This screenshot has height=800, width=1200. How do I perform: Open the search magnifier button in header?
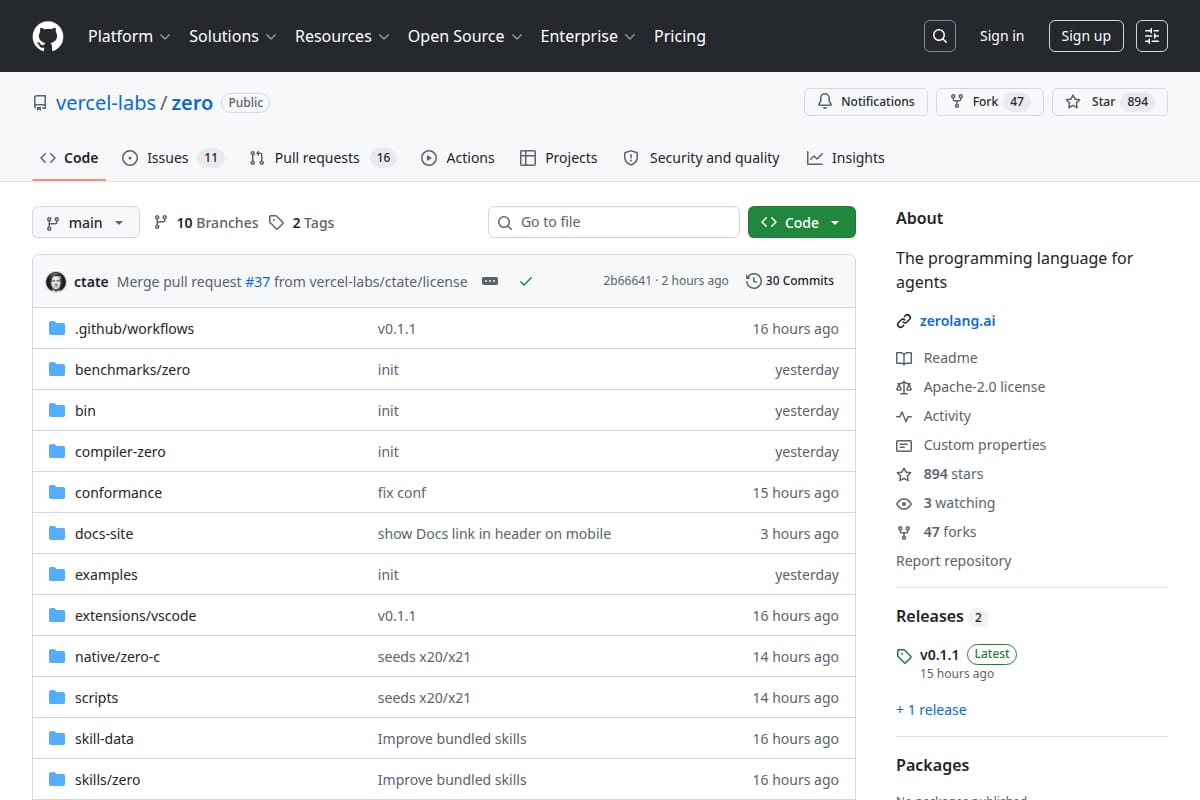click(939, 36)
